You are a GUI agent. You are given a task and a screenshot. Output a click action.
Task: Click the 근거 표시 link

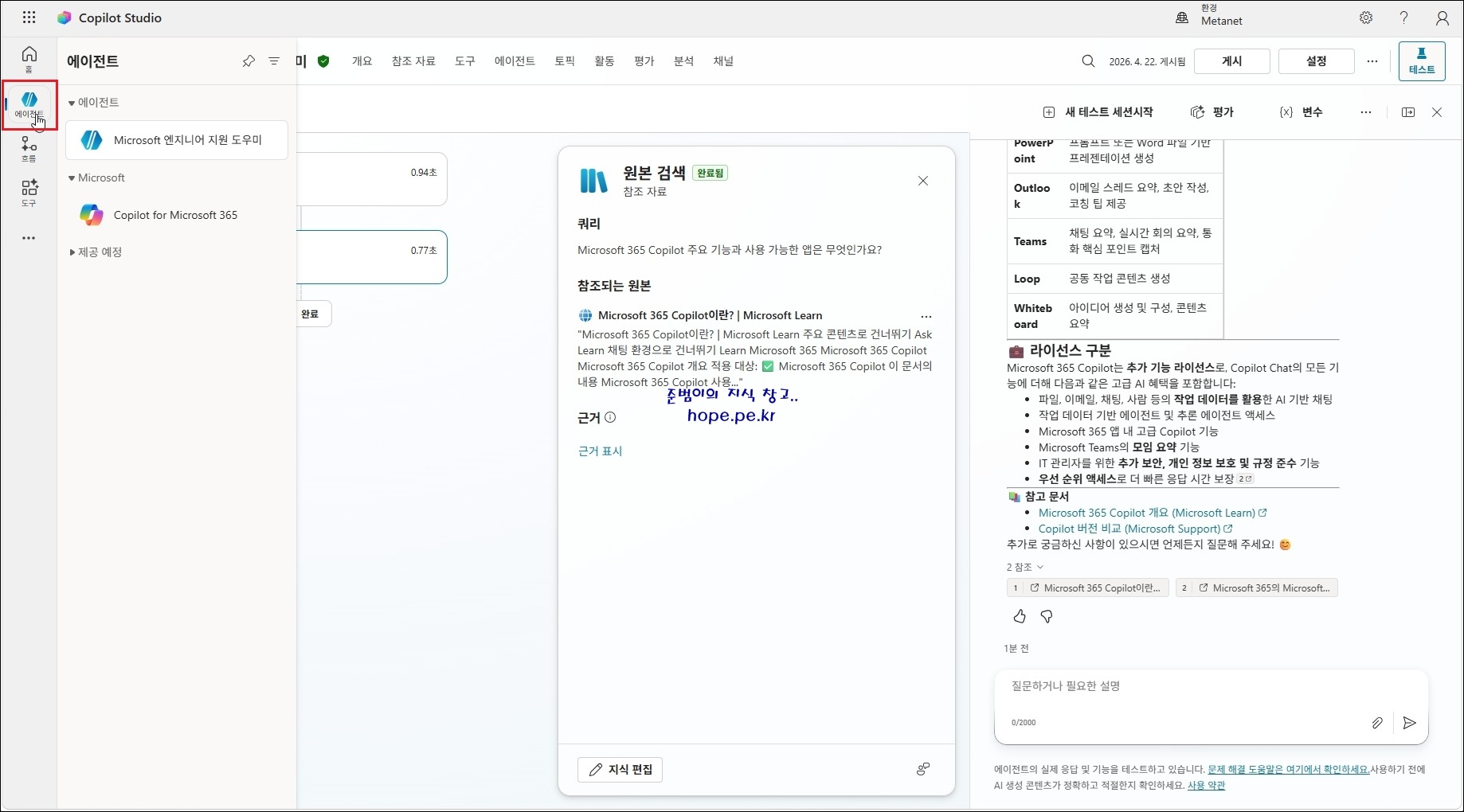point(600,451)
